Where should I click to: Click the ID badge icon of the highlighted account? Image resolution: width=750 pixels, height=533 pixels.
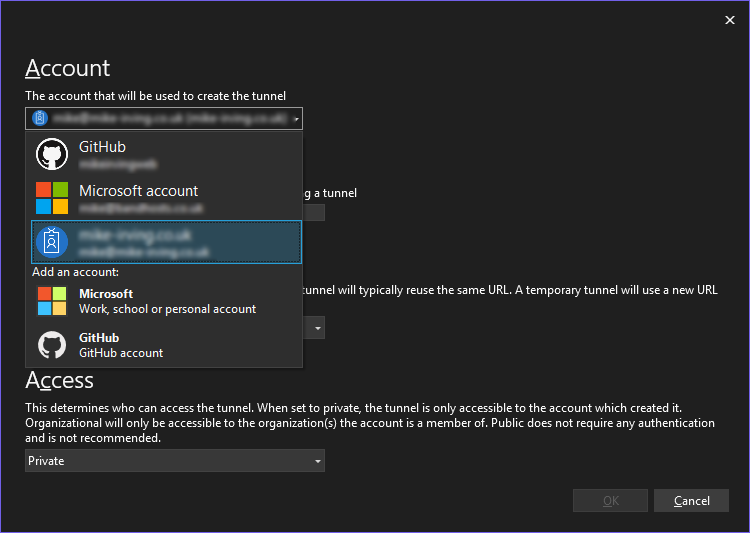pyautogui.click(x=52, y=242)
